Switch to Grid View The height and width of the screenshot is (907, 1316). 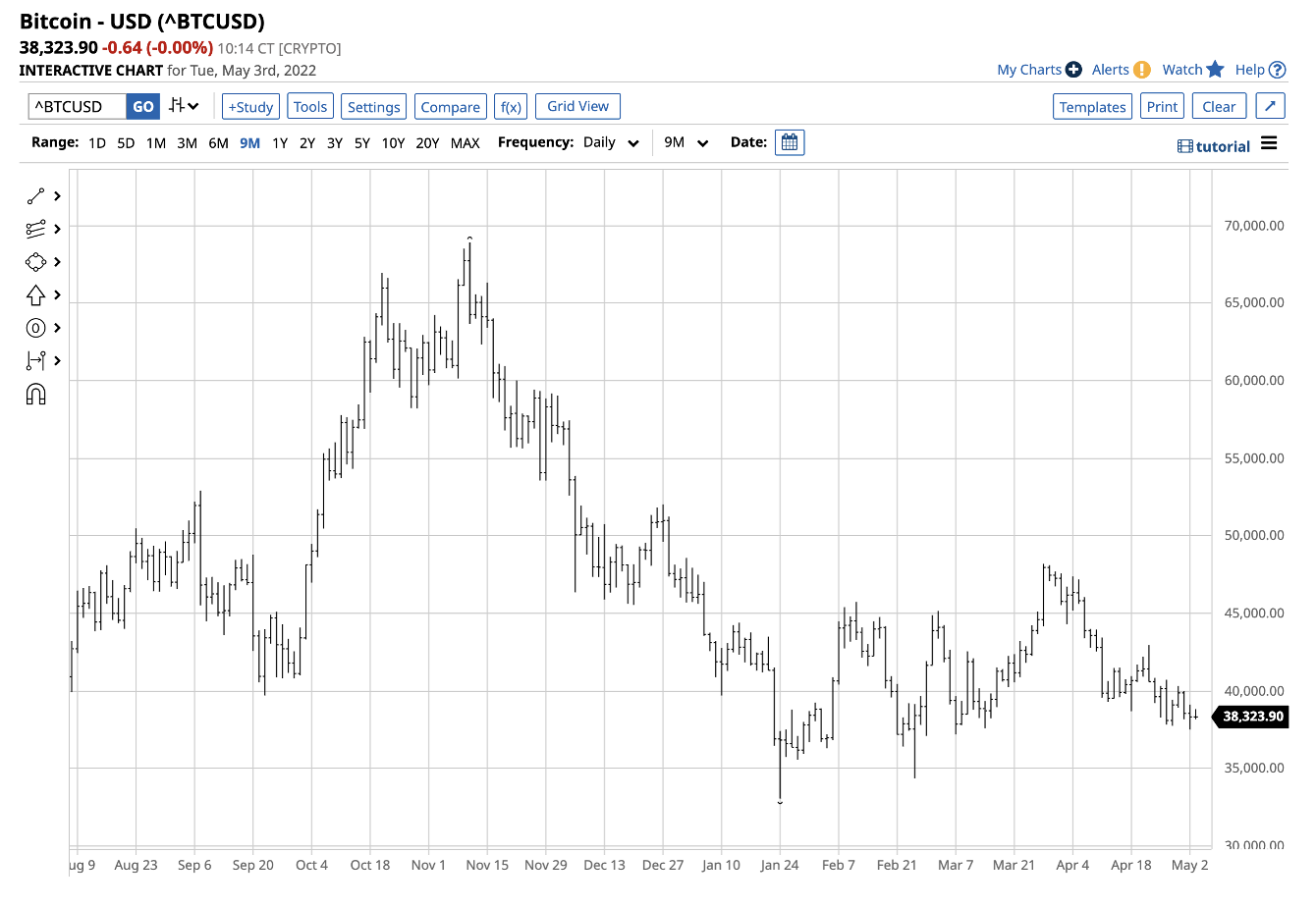coord(577,106)
